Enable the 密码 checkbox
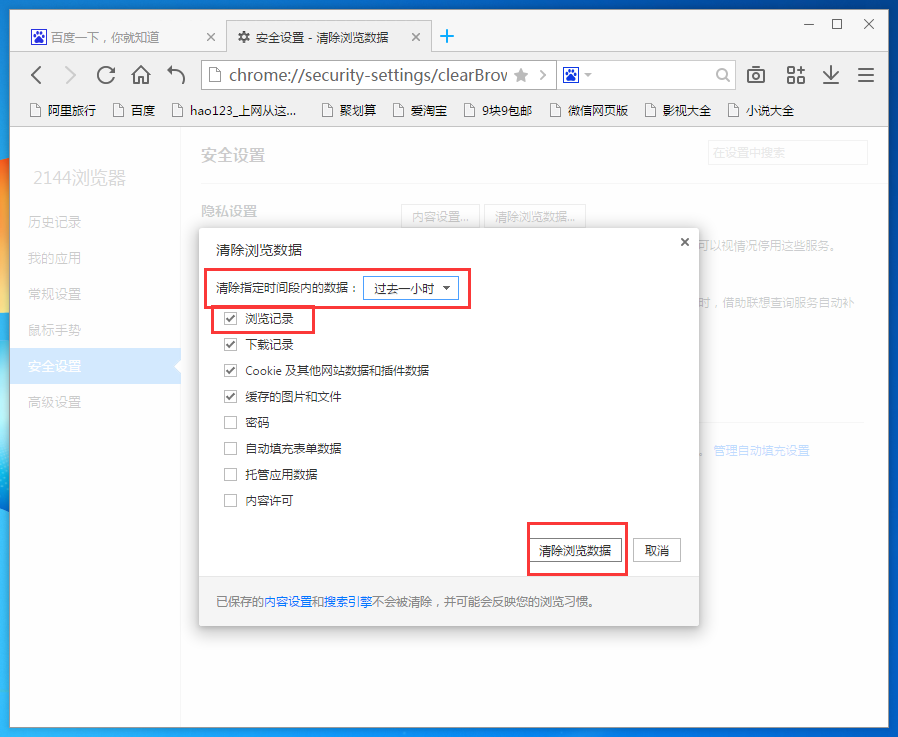The height and width of the screenshot is (737, 898). 230,422
